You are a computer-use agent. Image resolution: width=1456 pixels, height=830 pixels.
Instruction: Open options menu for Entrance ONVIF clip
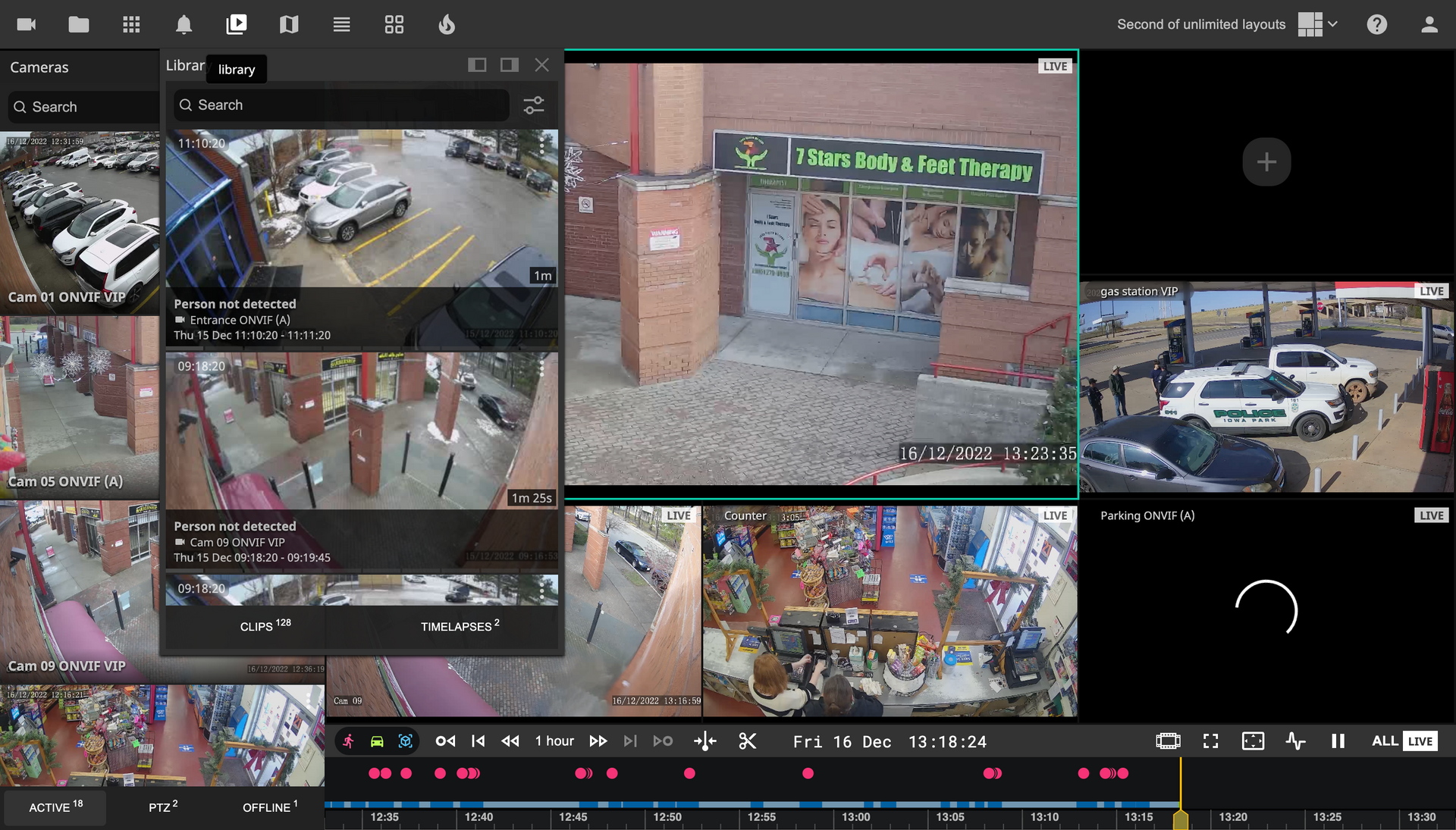pyautogui.click(x=542, y=145)
